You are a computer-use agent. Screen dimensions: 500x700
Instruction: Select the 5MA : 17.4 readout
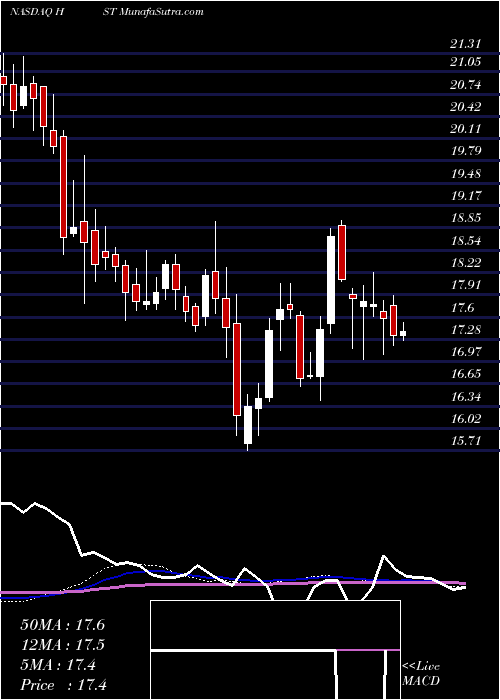(58, 665)
